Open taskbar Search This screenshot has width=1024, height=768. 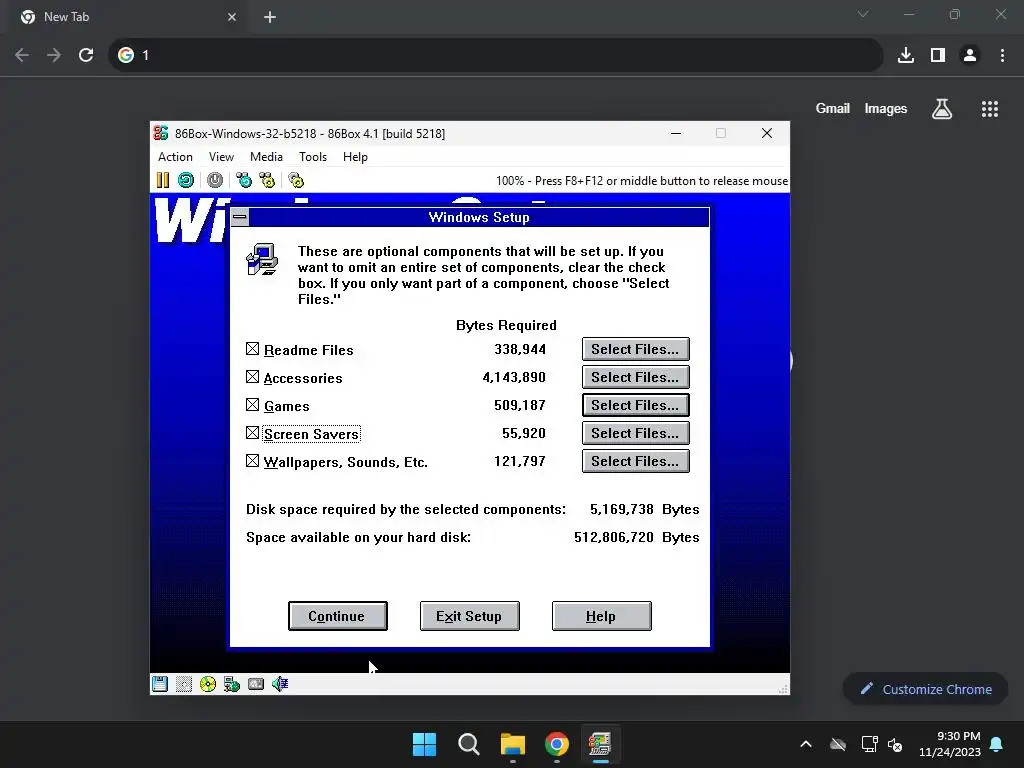pyautogui.click(x=468, y=744)
